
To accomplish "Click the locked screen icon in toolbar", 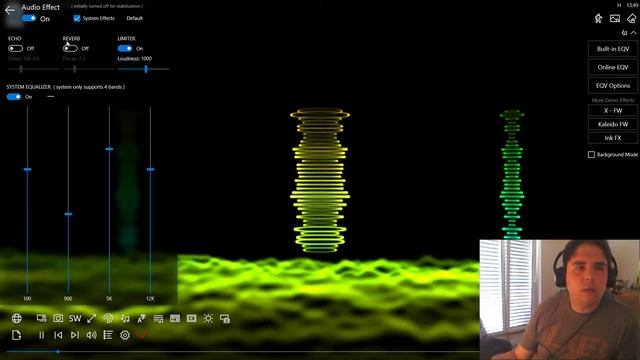I will (225, 318).
